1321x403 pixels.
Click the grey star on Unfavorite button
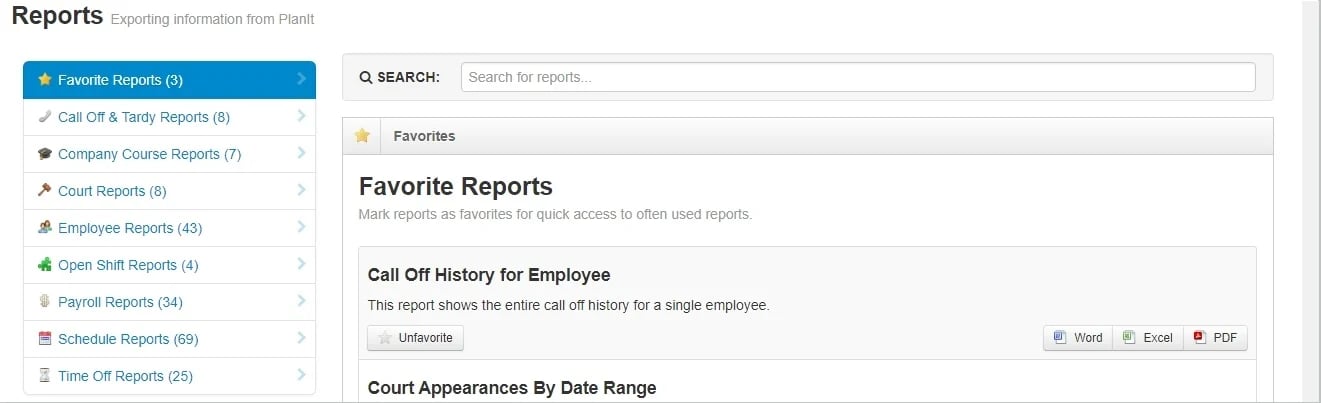pyautogui.click(x=385, y=338)
